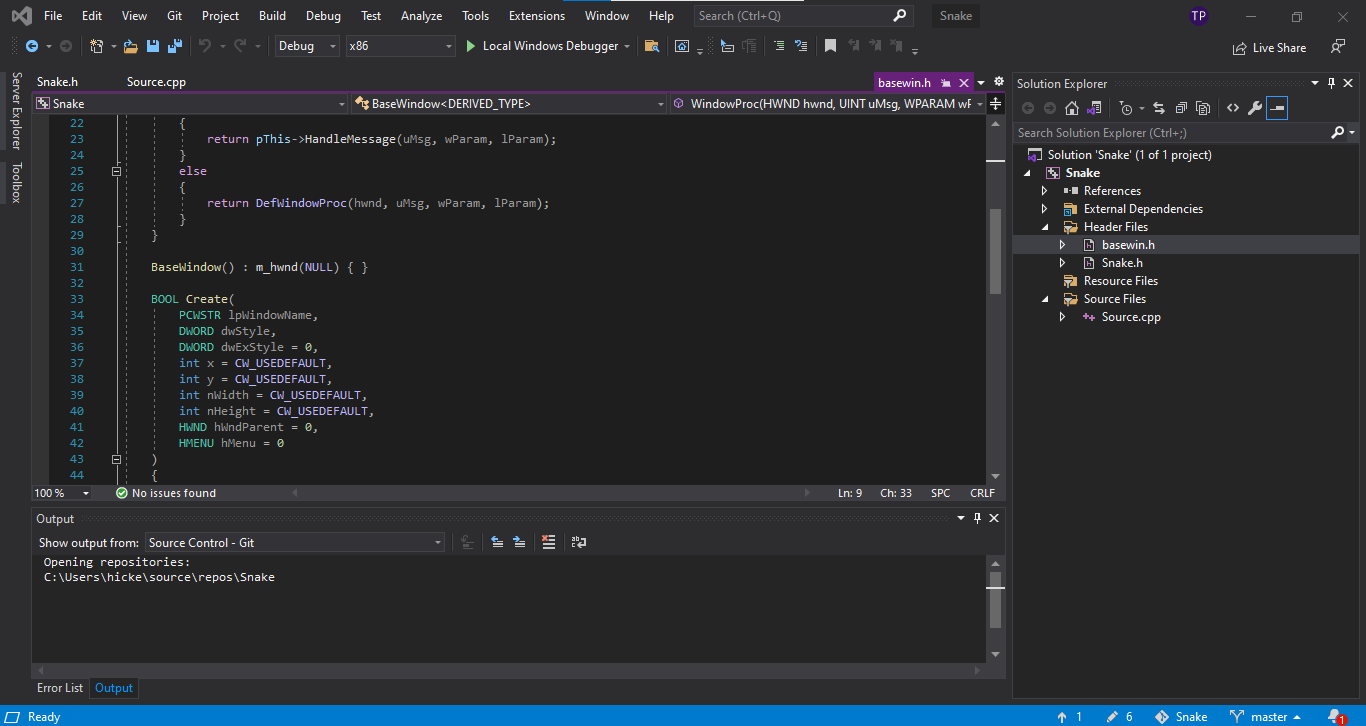The height and width of the screenshot is (726, 1366).
Task: Open the Build menu
Action: point(272,16)
